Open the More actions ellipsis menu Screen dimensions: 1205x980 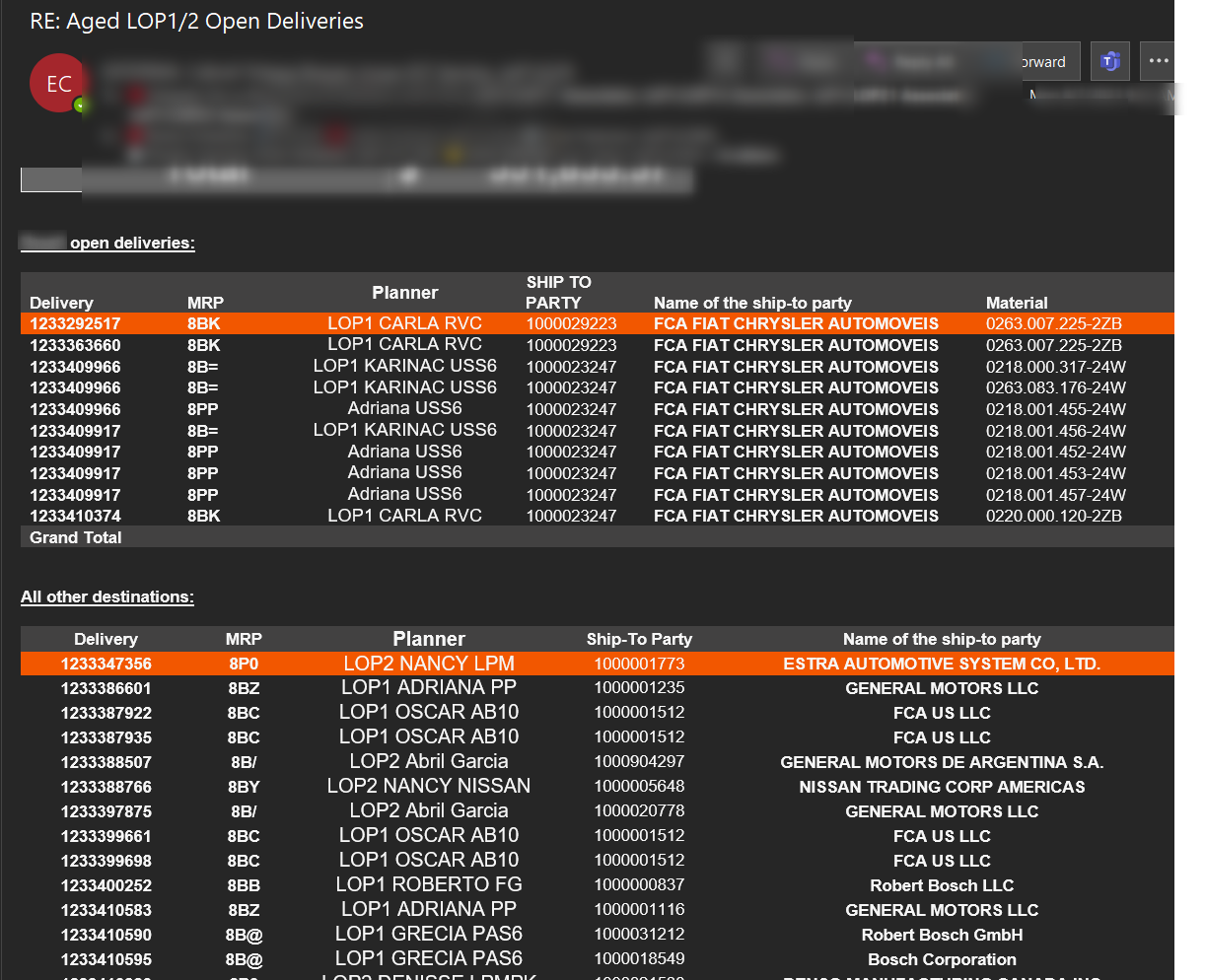(1158, 61)
